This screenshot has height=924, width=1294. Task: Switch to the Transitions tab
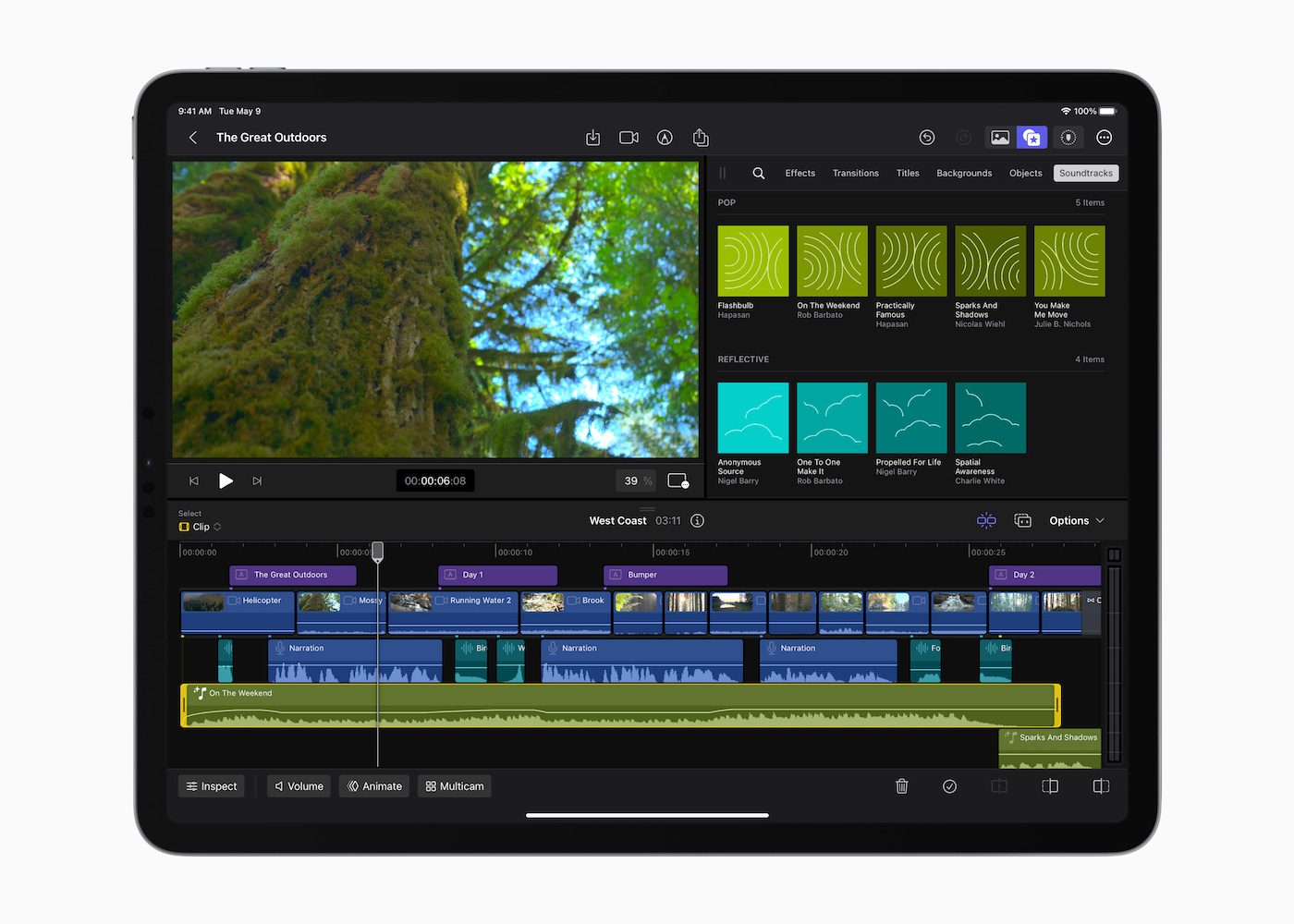(855, 173)
